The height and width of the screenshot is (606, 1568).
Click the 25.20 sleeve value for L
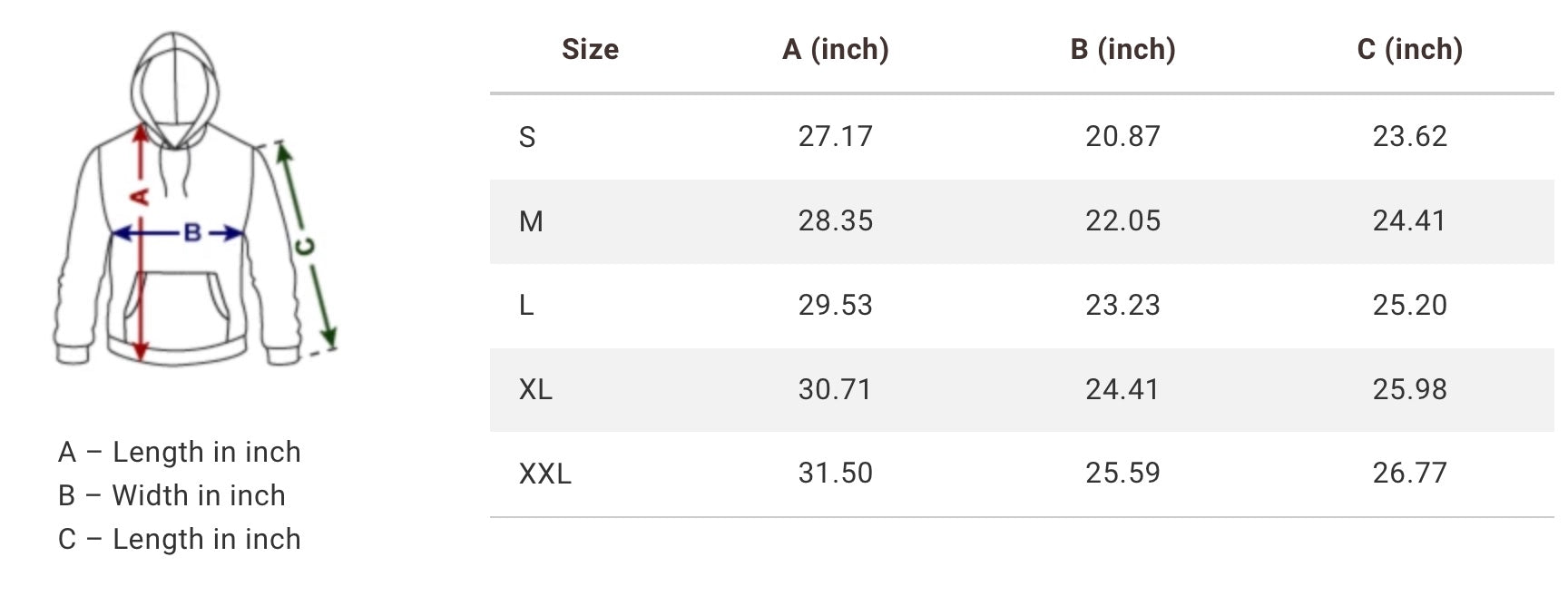[1410, 305]
